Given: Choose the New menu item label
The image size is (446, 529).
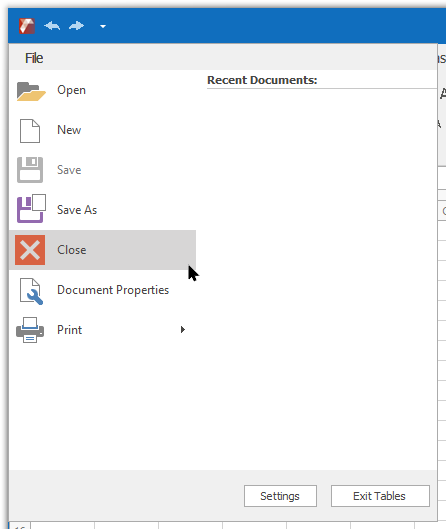Looking at the screenshot, I should pos(69,130).
